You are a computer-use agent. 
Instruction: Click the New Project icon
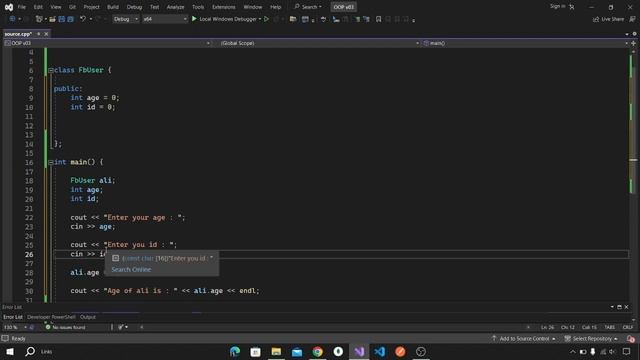(39, 19)
